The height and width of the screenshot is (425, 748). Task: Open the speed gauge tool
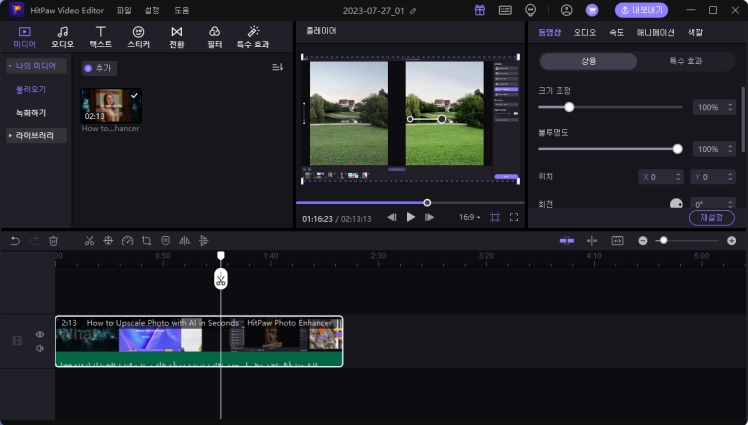point(127,241)
